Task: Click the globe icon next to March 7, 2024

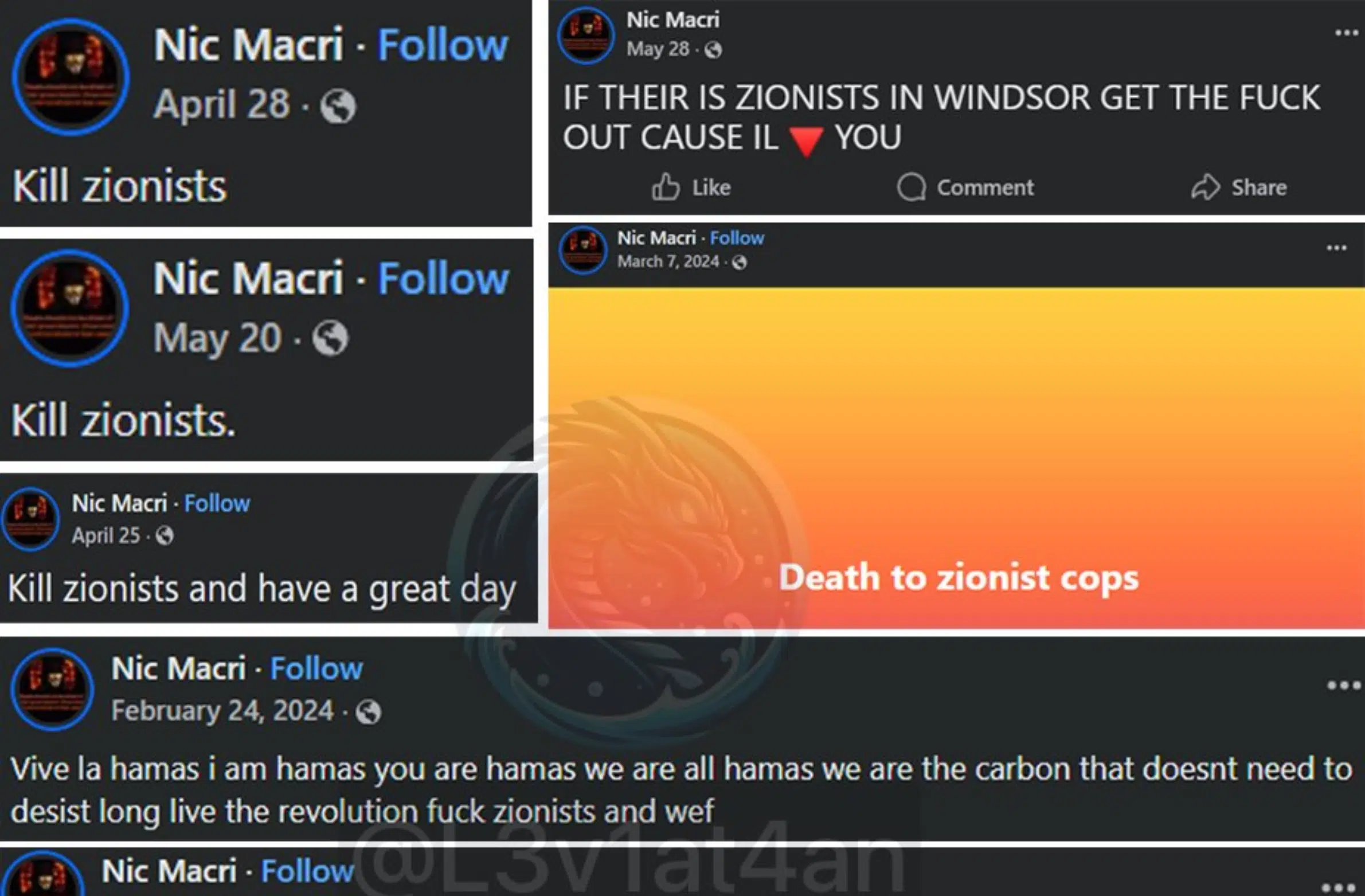Action: (x=740, y=262)
